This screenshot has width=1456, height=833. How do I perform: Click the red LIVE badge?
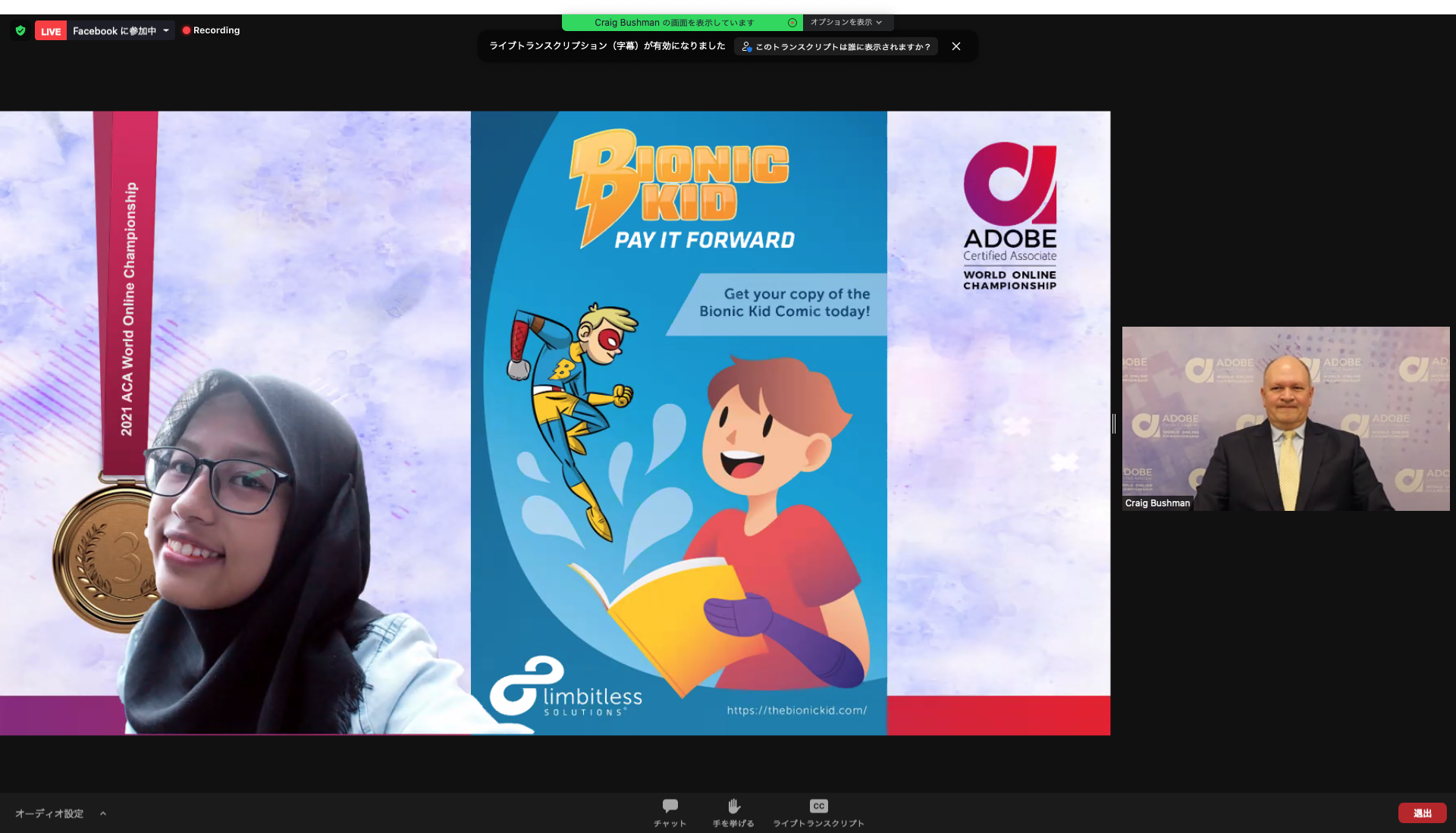coord(51,31)
